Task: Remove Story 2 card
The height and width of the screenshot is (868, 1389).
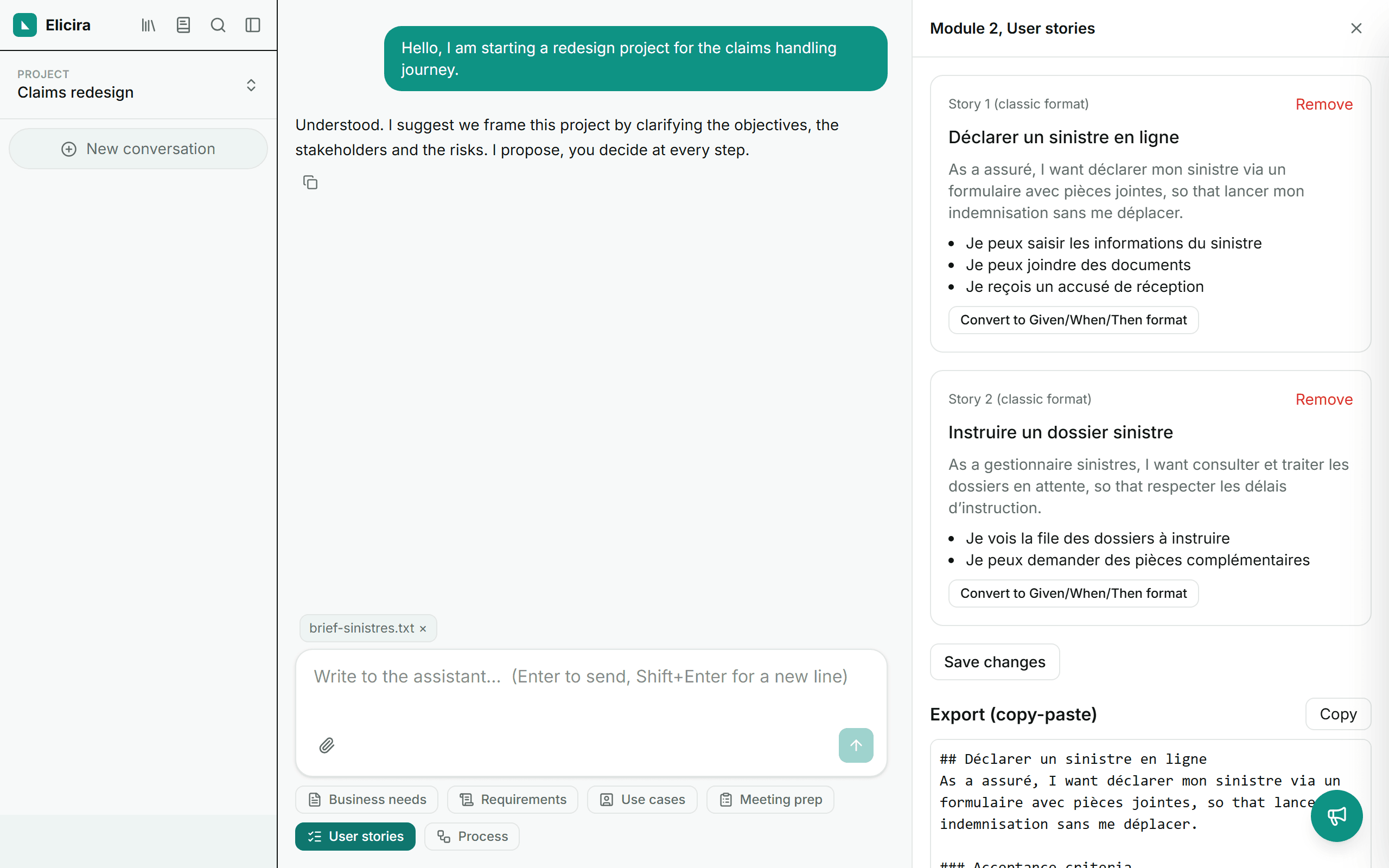Action: pyautogui.click(x=1324, y=399)
